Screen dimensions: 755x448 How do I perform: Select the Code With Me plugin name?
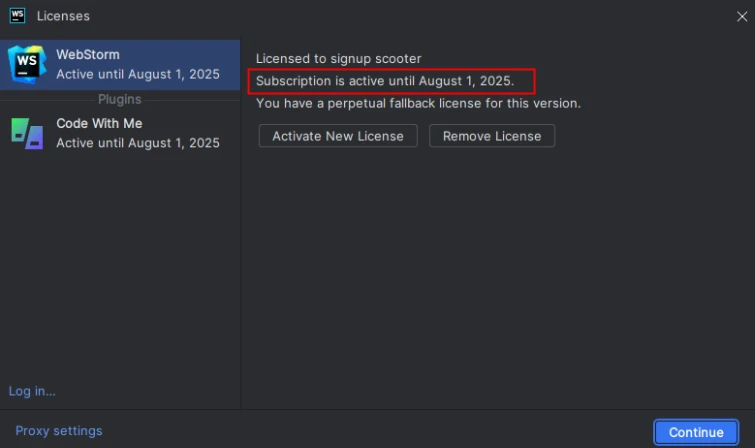pos(99,123)
